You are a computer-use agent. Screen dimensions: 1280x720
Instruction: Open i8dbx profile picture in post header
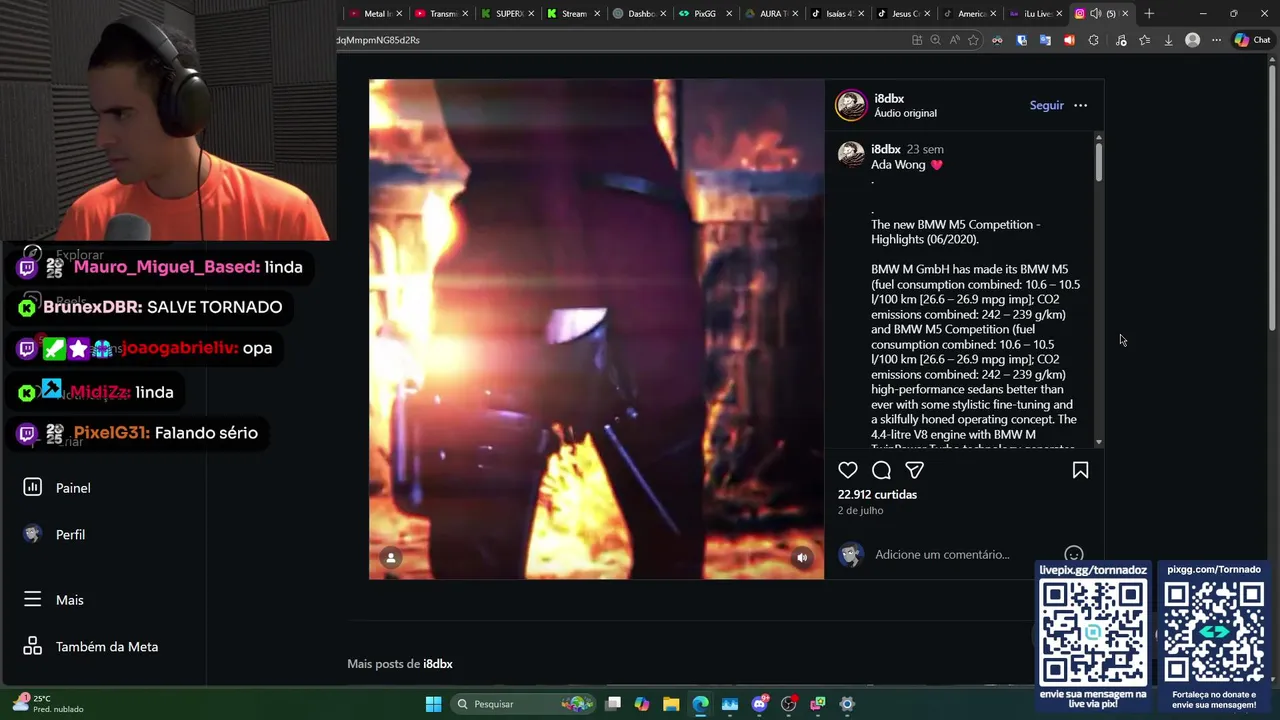[851, 105]
